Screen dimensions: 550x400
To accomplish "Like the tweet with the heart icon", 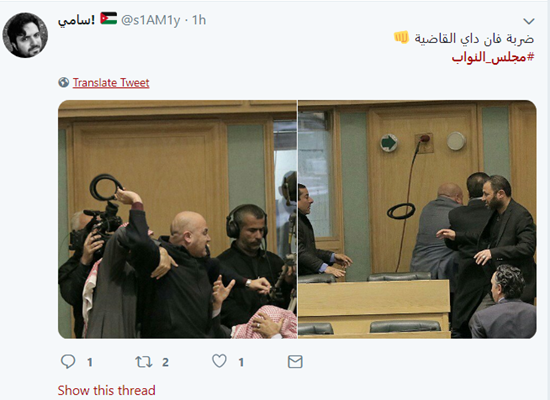I will pos(220,361).
